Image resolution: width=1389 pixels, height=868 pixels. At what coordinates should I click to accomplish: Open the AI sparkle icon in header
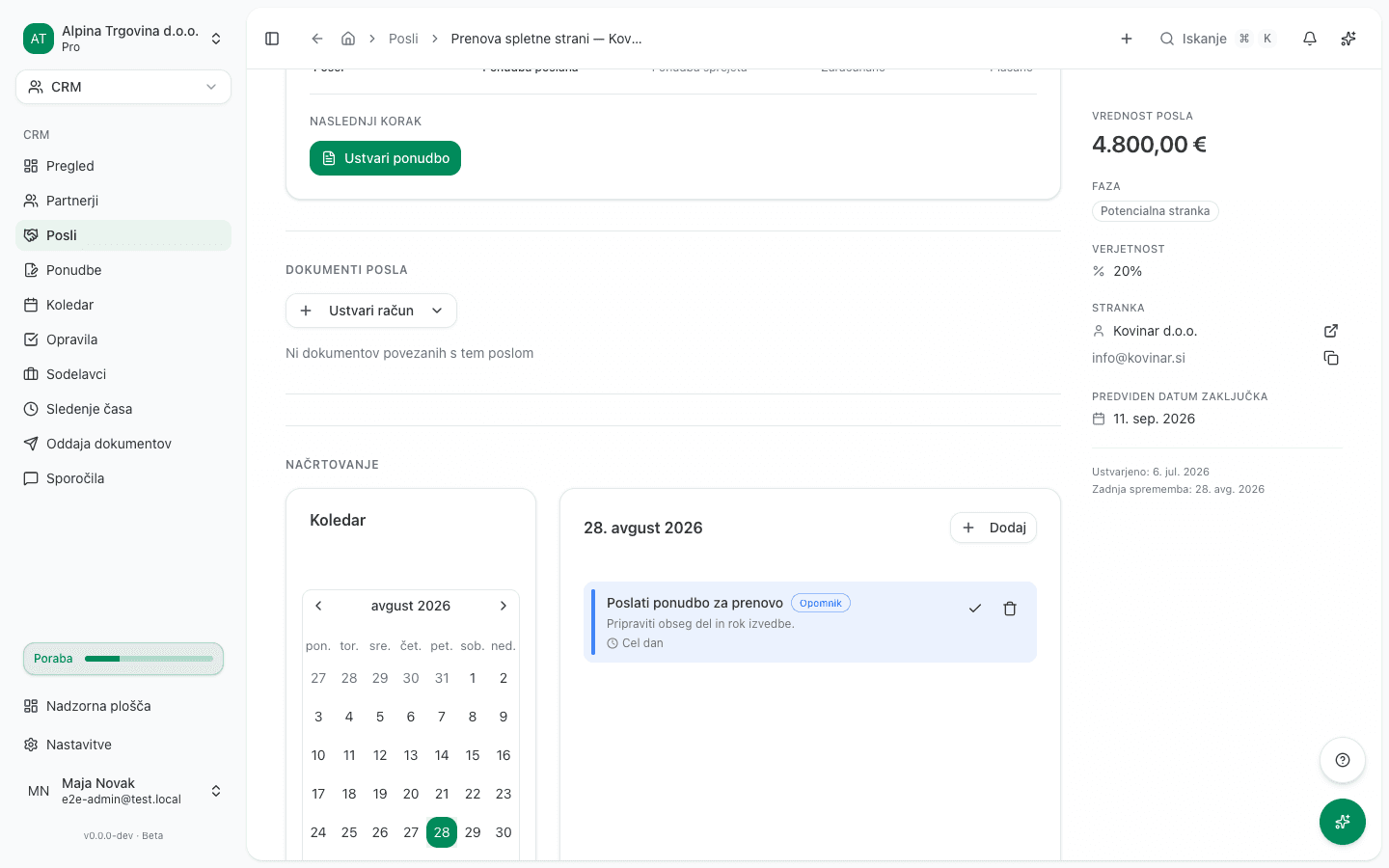click(x=1348, y=39)
